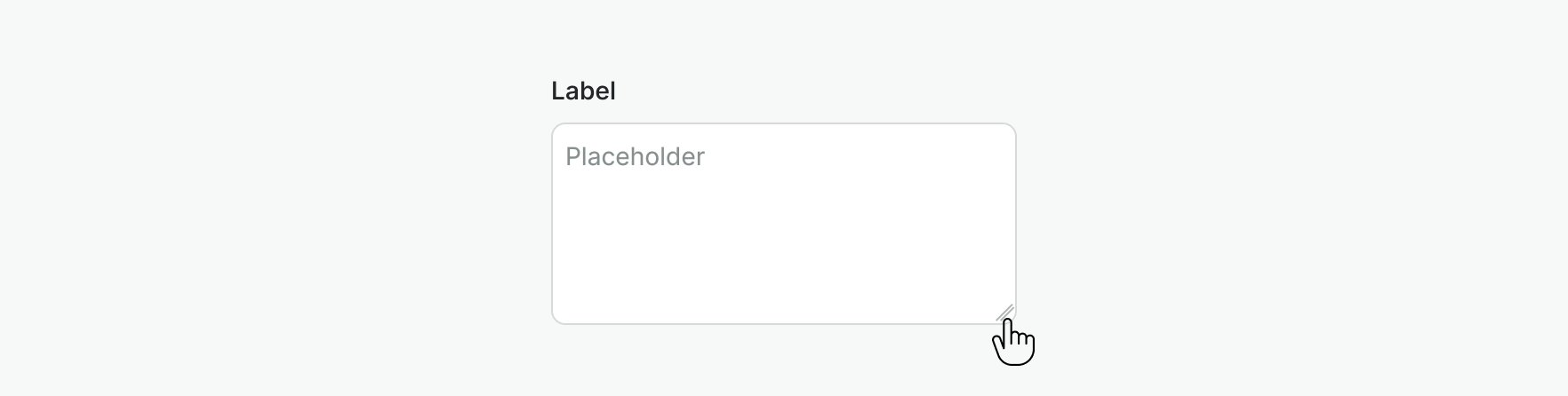Click the textarea resizer handle icon
Viewport: 1568px width, 396px height.
pos(1005,313)
